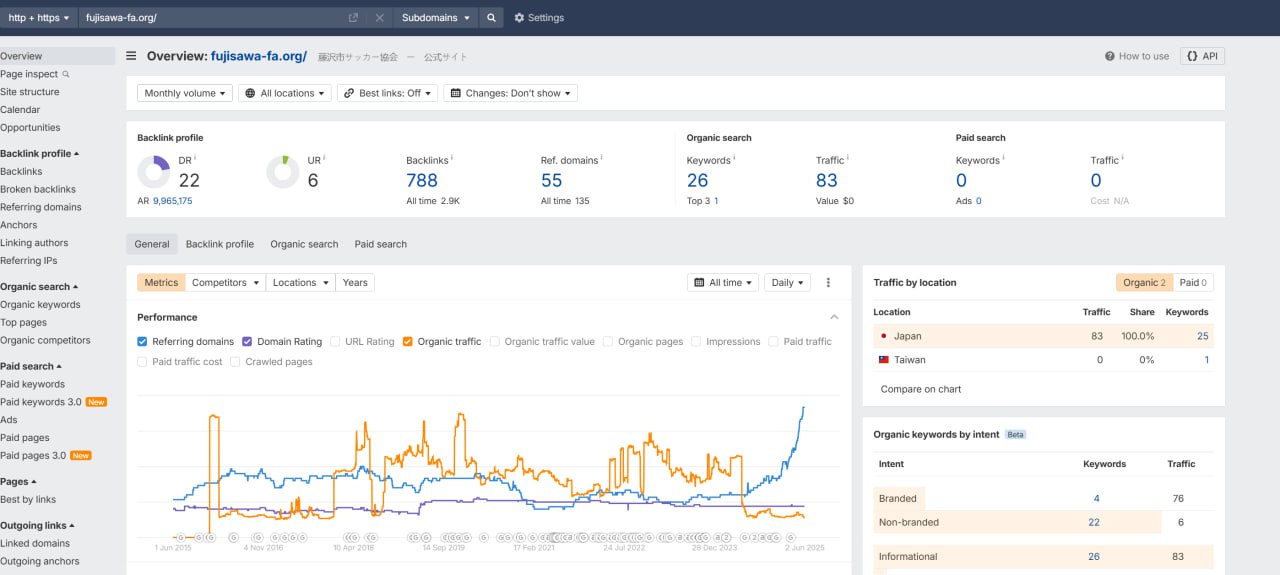1280x575 pixels.
Task: Open the Subdomains mode dropdown
Action: pos(435,18)
